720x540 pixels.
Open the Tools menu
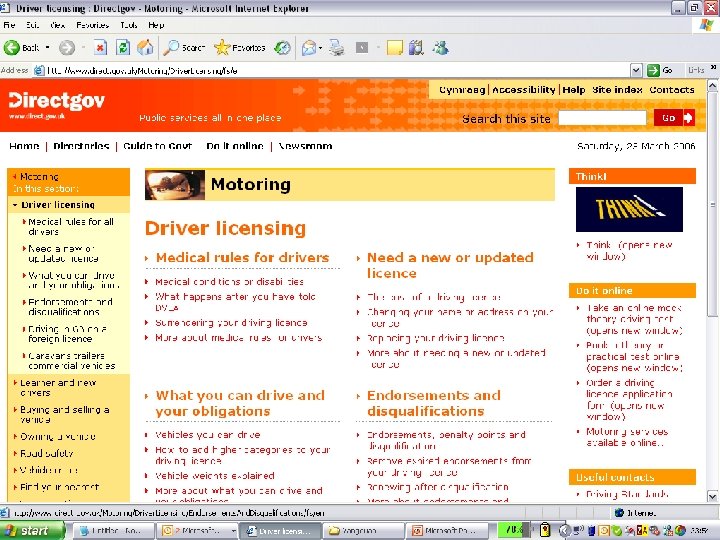point(129,25)
